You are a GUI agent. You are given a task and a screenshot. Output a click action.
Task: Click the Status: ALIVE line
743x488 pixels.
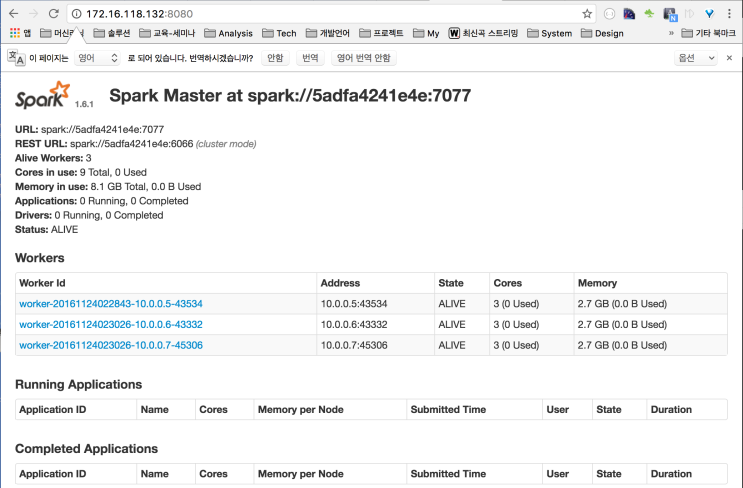(46, 229)
